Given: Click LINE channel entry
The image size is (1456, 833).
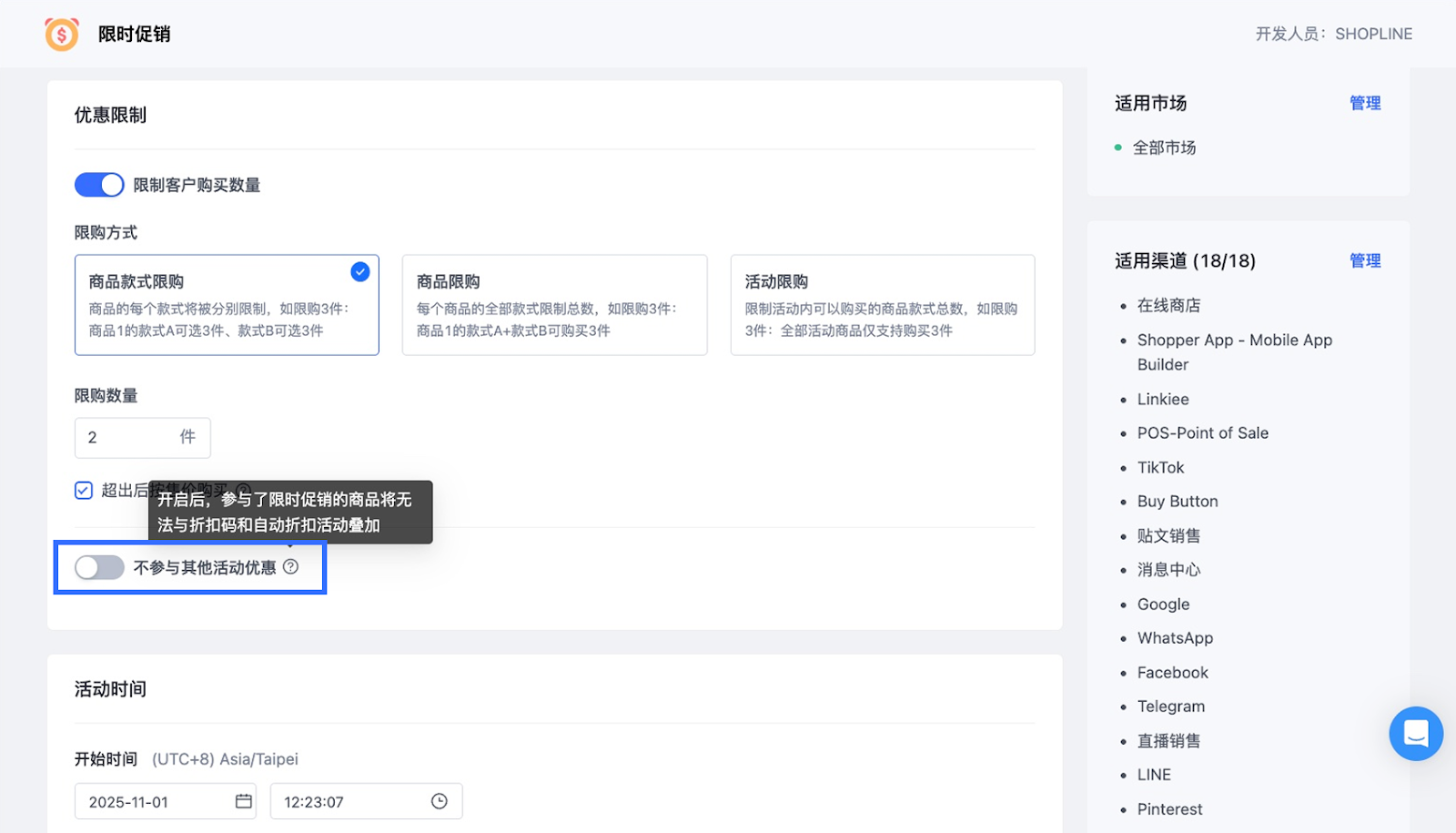Looking at the screenshot, I should 1154,774.
